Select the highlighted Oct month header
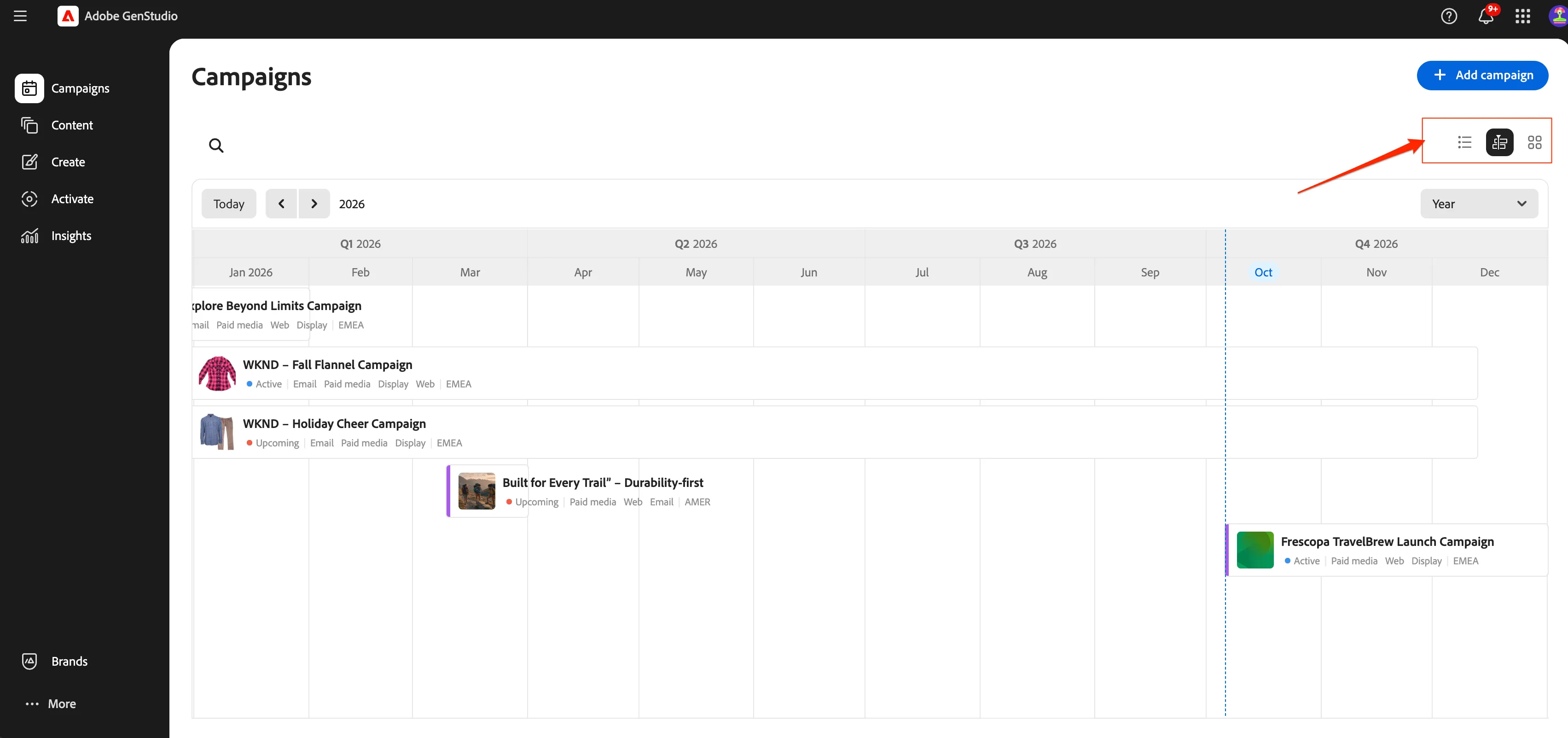 [x=1263, y=272]
